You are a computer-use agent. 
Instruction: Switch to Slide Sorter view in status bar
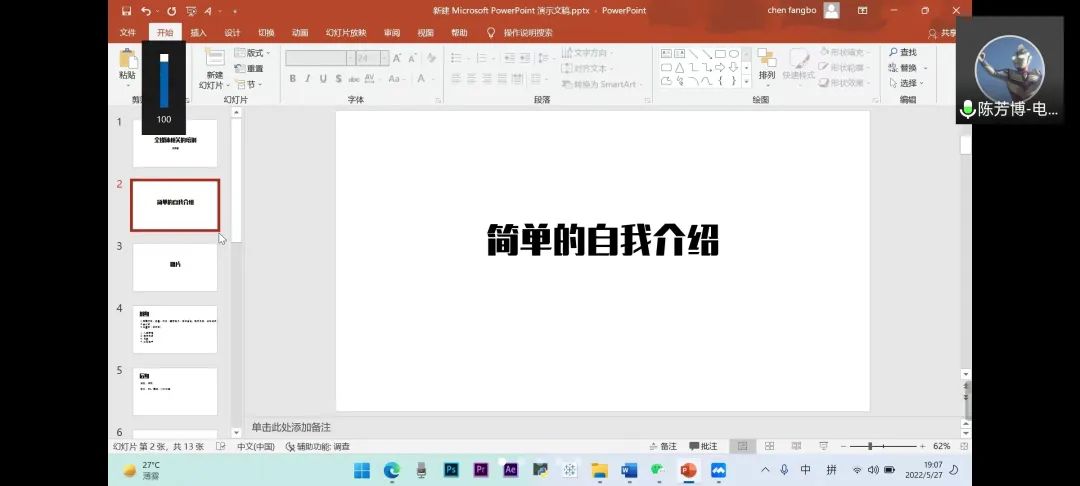click(x=769, y=446)
